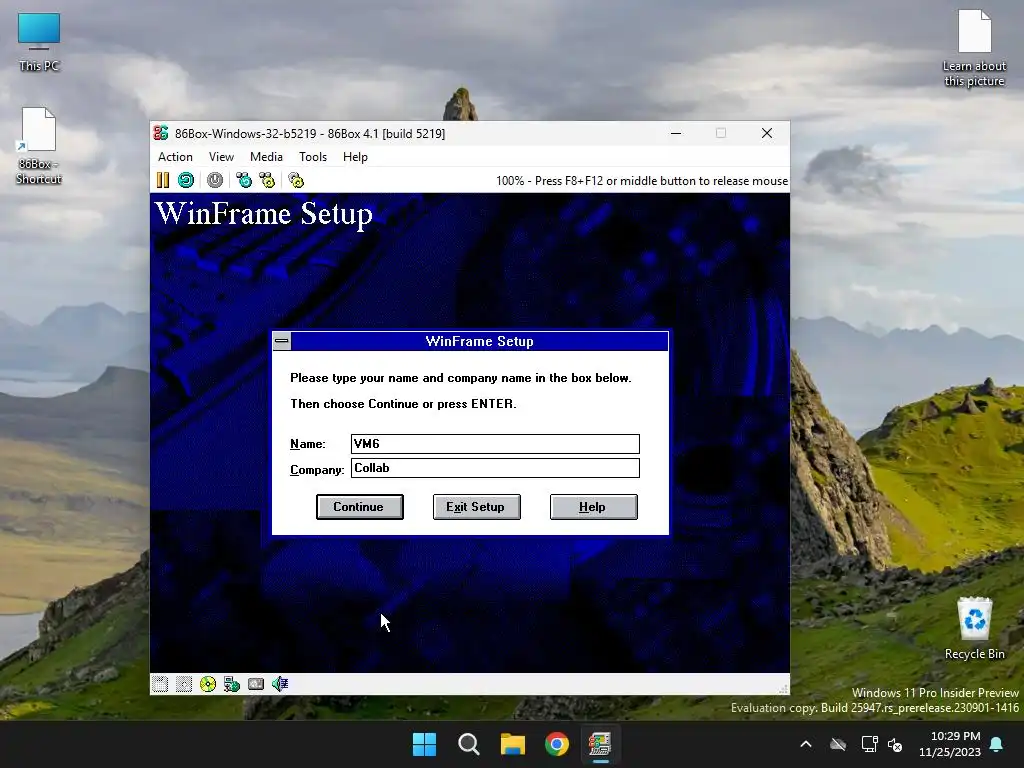Click the Exit Setup button
The height and width of the screenshot is (768, 1024).
[476, 507]
